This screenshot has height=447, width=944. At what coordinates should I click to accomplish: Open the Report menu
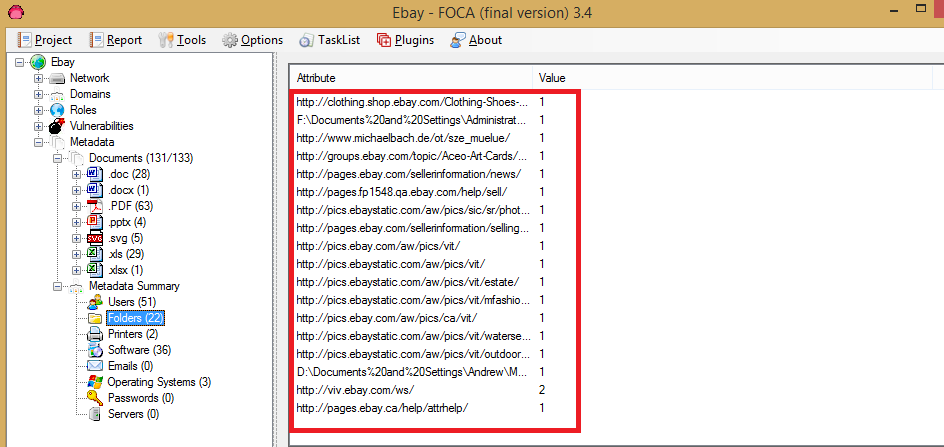click(116, 40)
